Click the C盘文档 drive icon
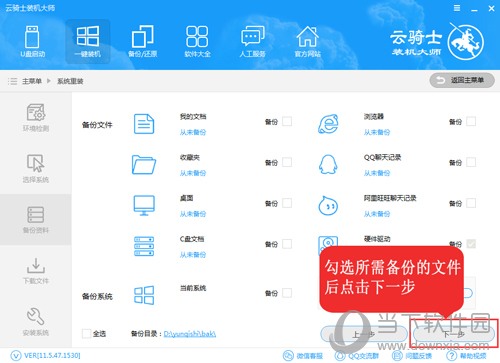500x363 pixels. (144, 246)
